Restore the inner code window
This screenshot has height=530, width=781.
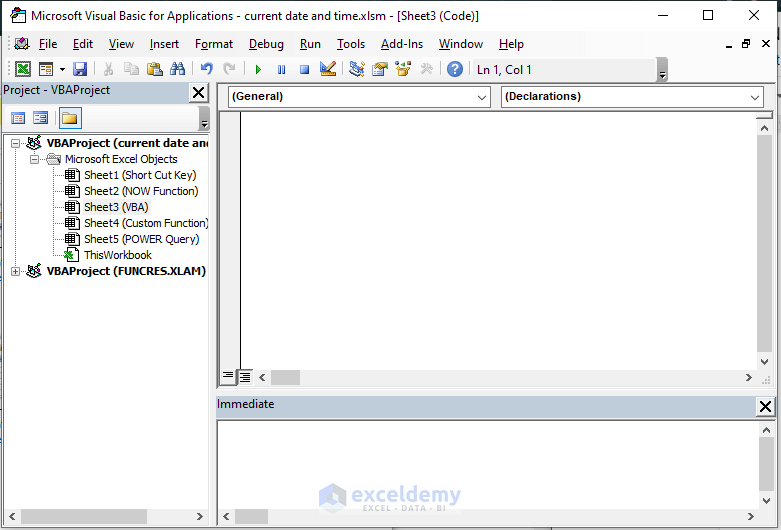pyautogui.click(x=746, y=44)
